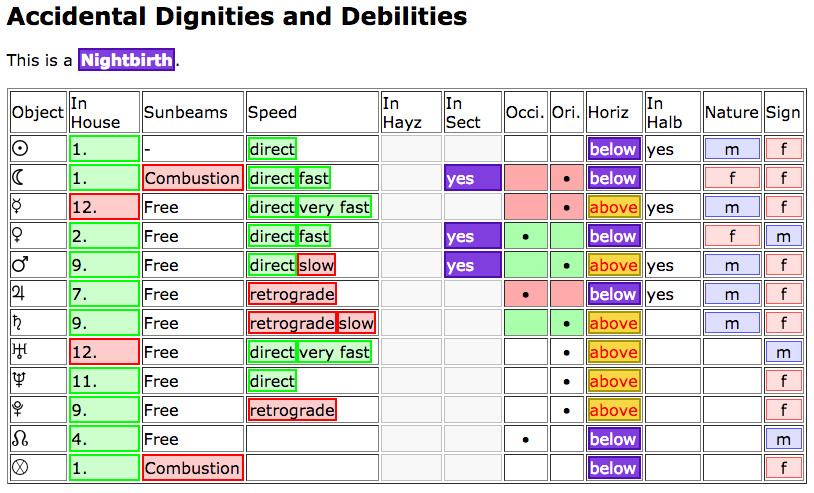Click Neptune's 11. house cell

[104, 381]
